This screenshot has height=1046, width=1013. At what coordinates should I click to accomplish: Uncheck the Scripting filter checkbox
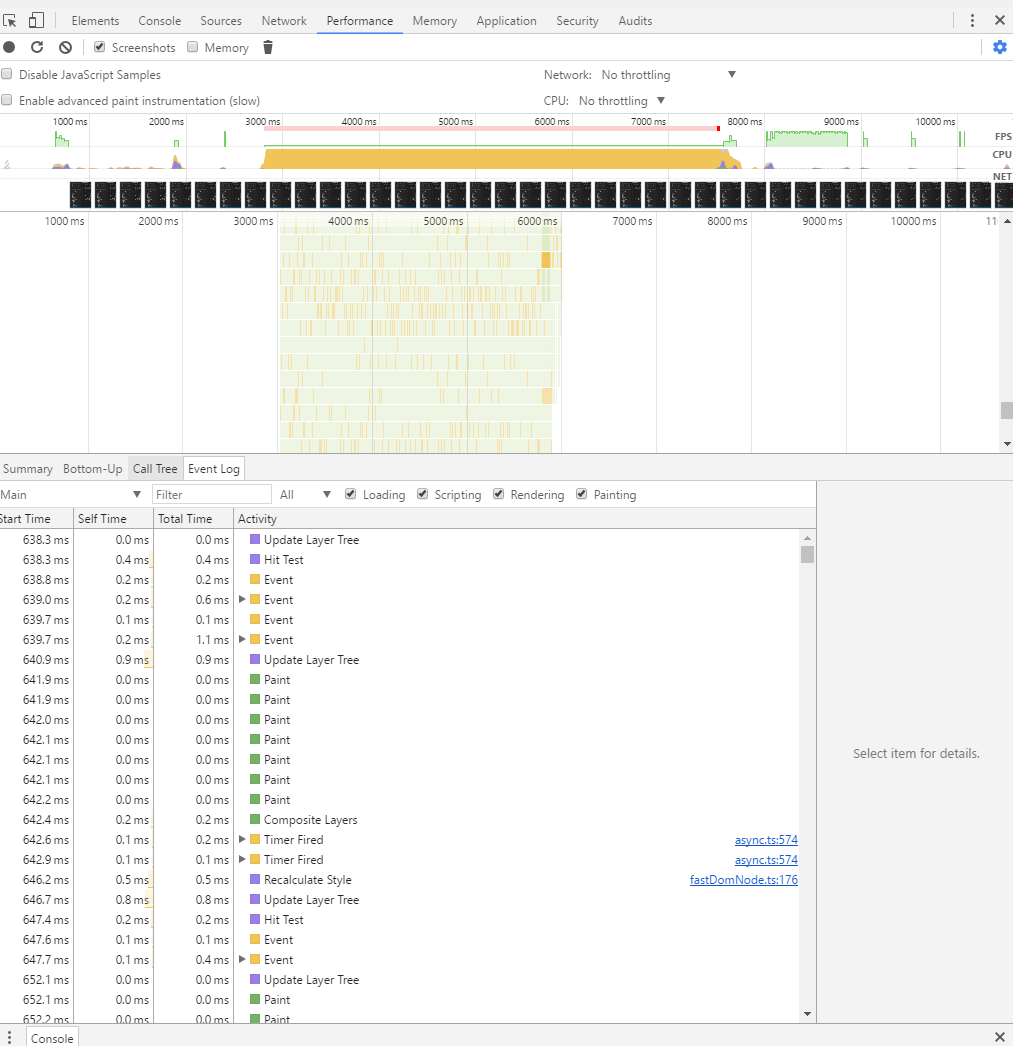coord(423,494)
